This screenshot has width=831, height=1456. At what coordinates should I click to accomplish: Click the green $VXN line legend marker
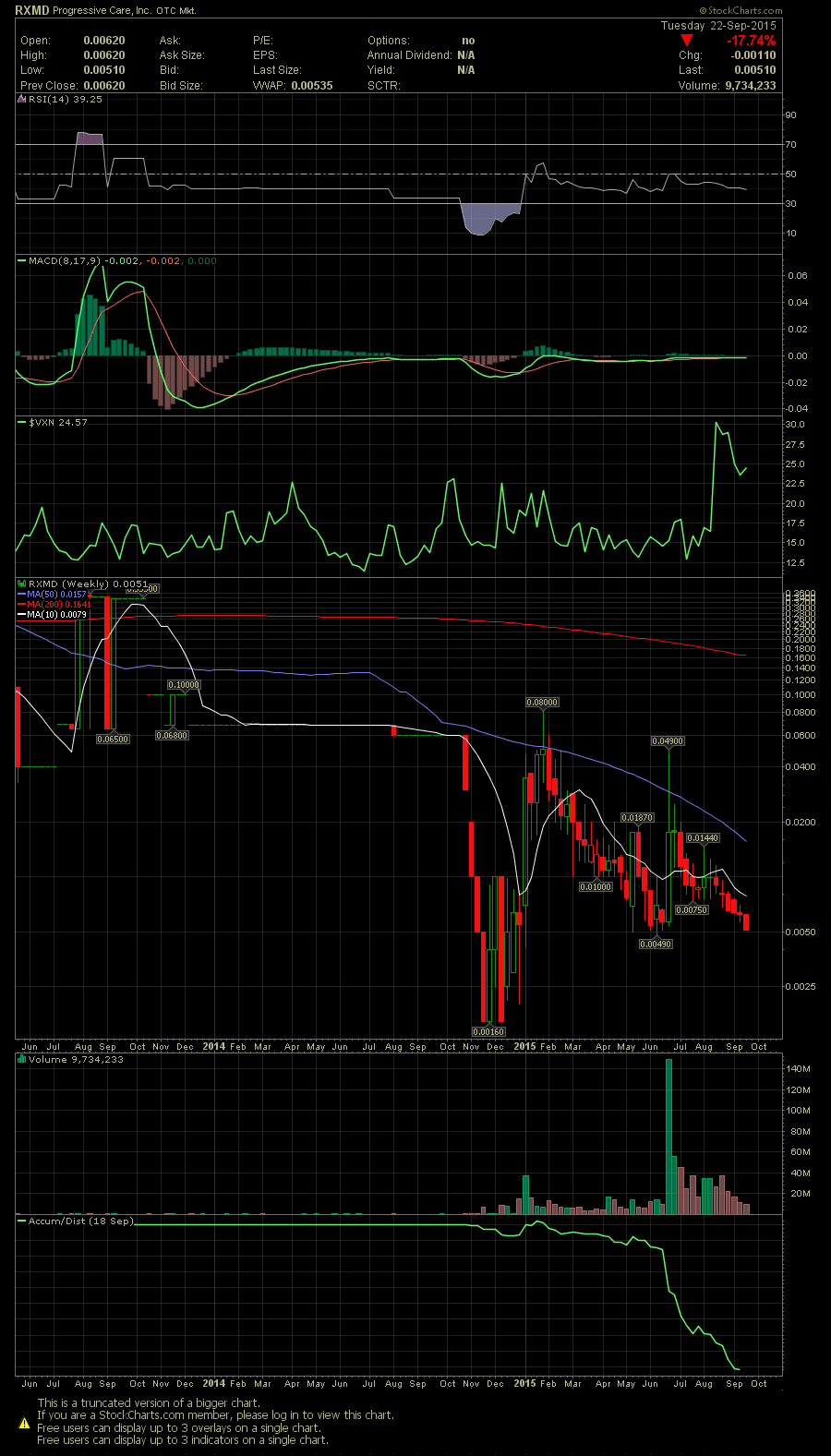(22, 422)
